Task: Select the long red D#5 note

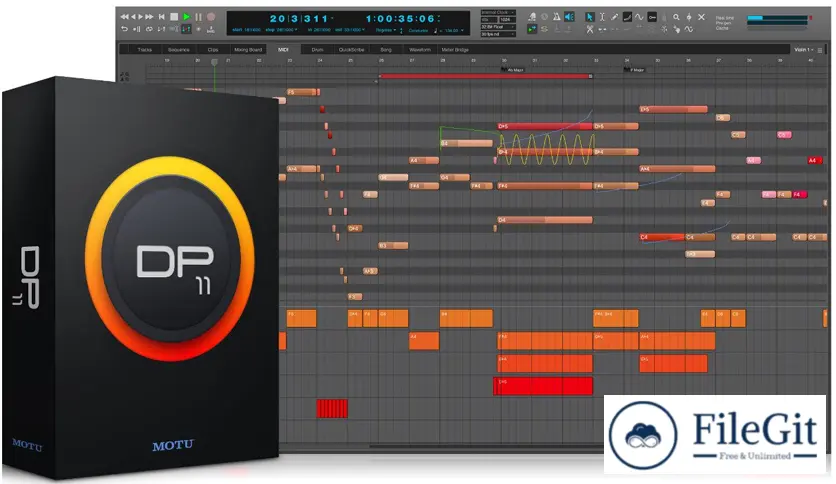Action: pyautogui.click(x=544, y=126)
